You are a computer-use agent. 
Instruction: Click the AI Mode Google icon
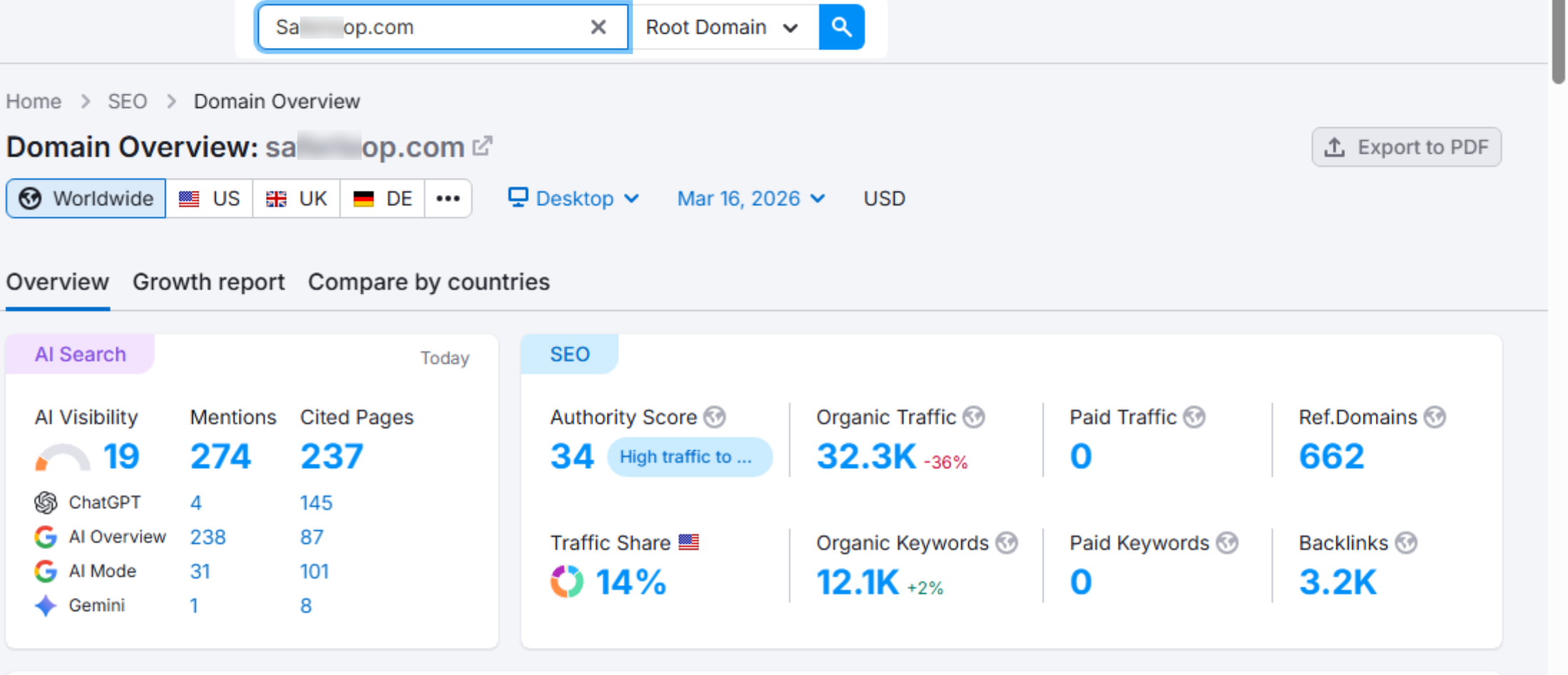pos(46,571)
